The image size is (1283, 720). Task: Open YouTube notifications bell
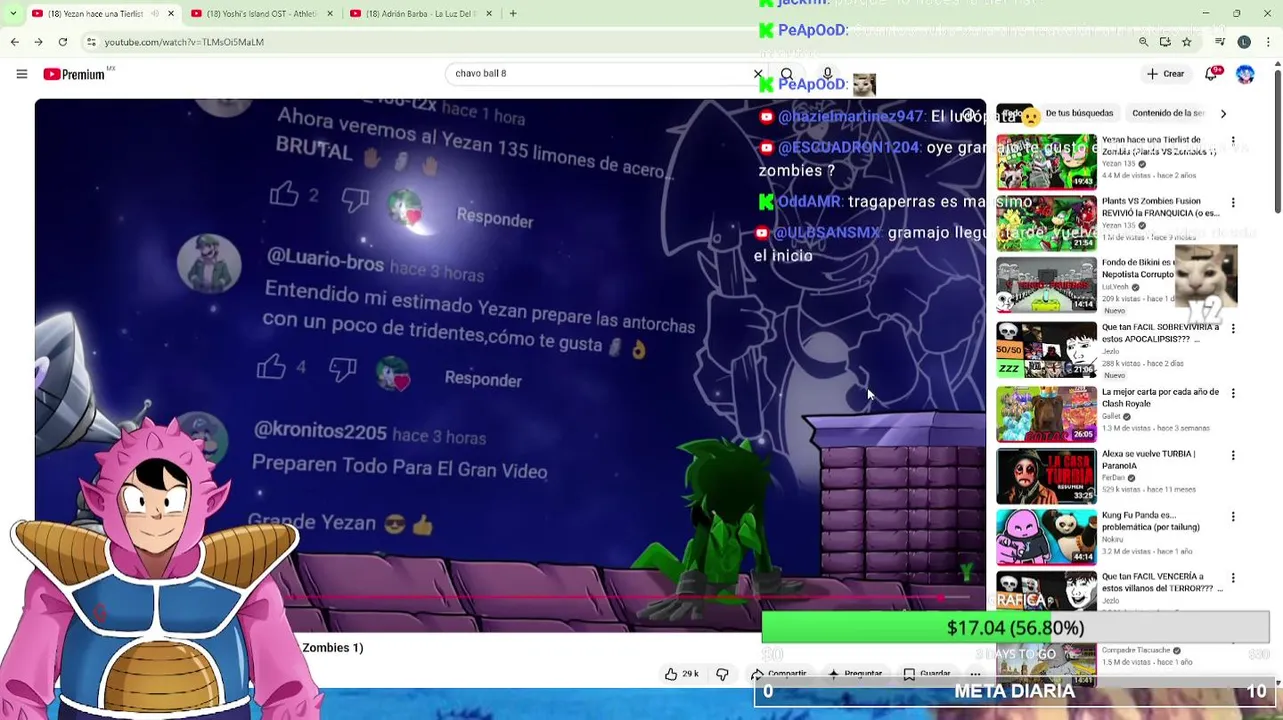coord(1212,74)
